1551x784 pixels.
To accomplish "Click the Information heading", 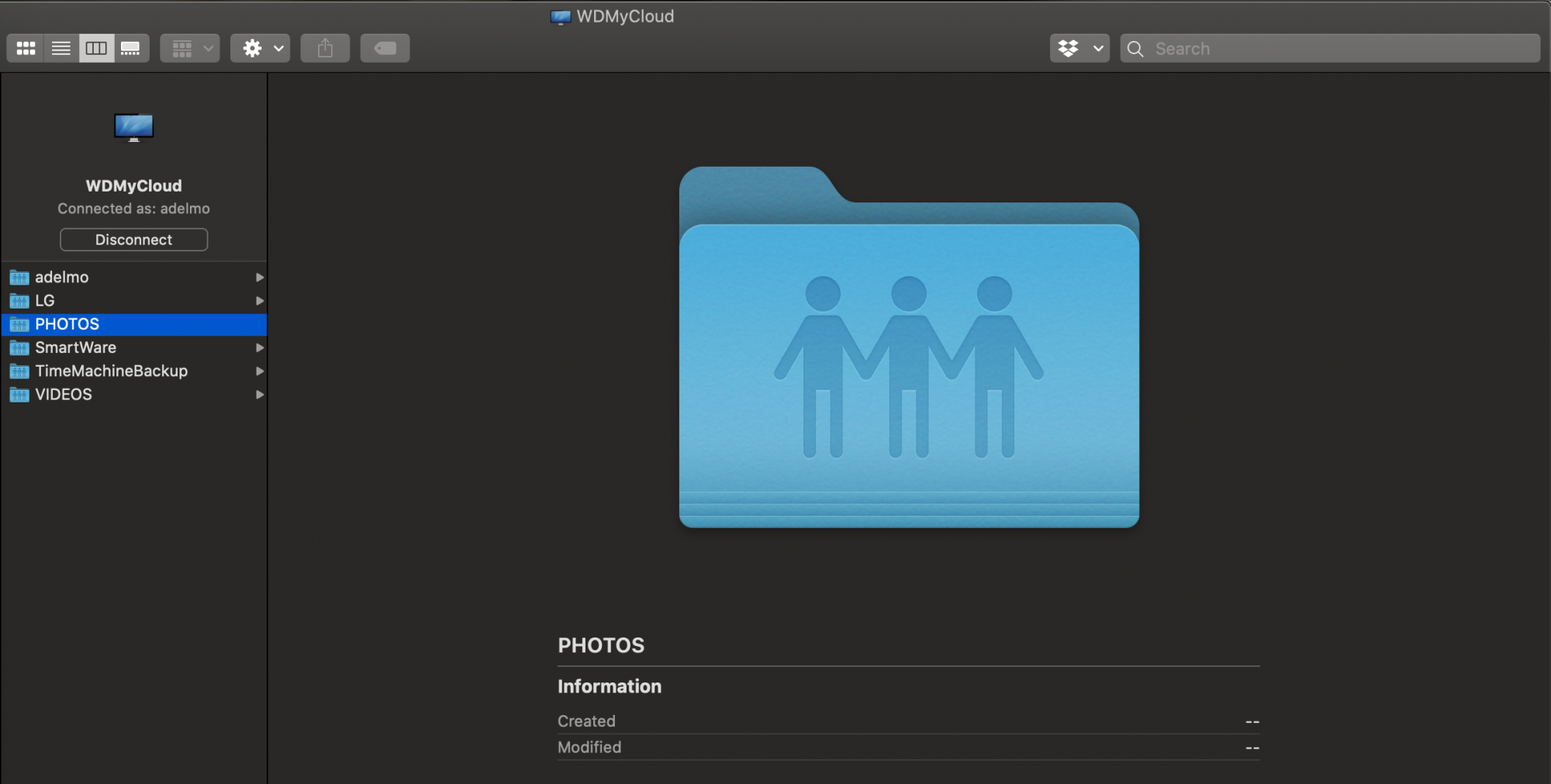I will point(610,686).
